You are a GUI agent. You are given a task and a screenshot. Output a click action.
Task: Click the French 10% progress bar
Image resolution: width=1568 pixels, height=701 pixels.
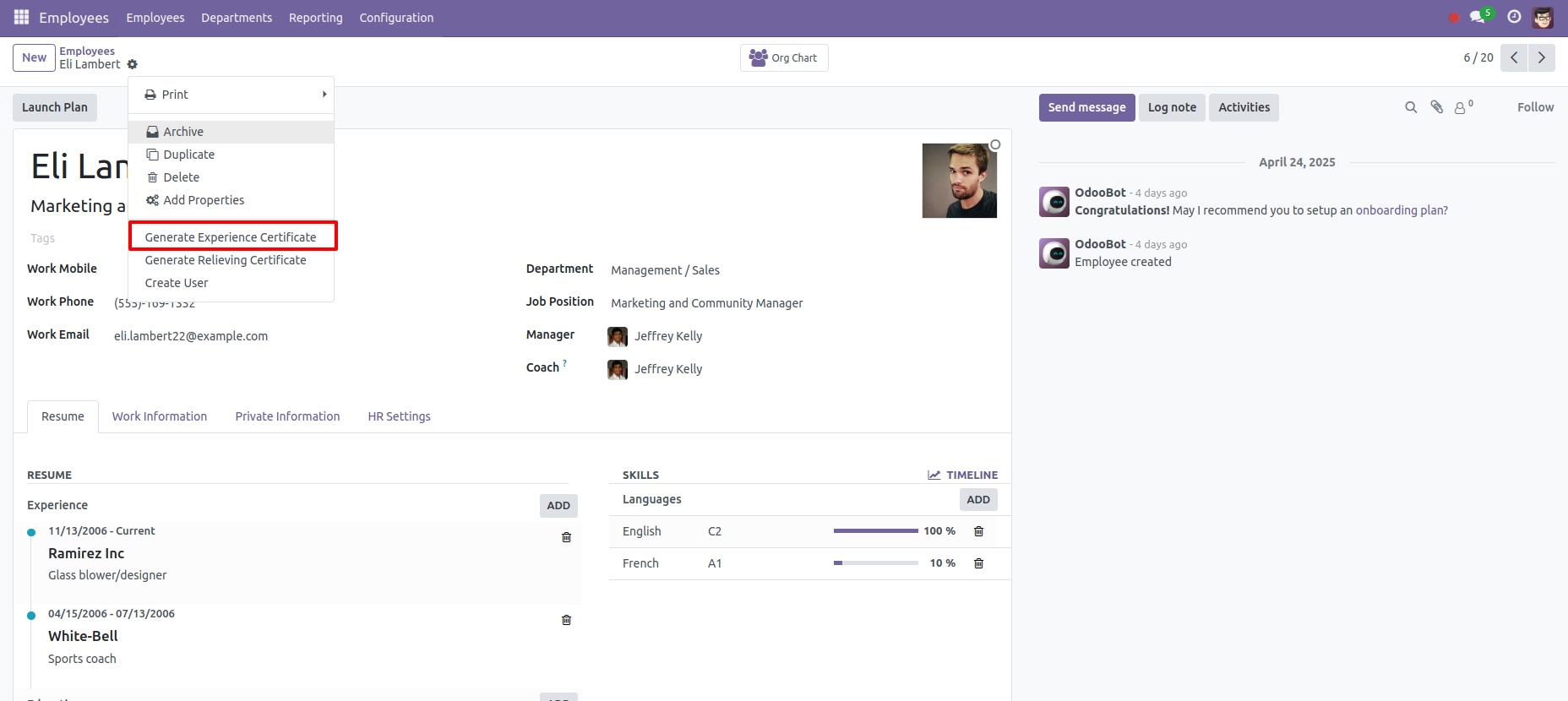875,563
